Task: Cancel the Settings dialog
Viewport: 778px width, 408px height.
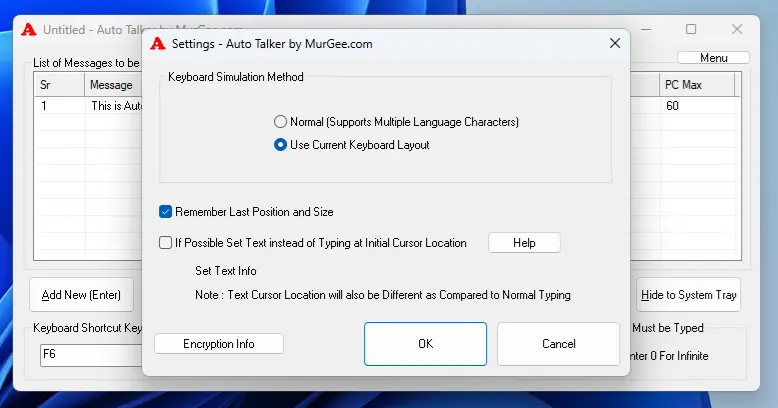Action: [x=558, y=344]
